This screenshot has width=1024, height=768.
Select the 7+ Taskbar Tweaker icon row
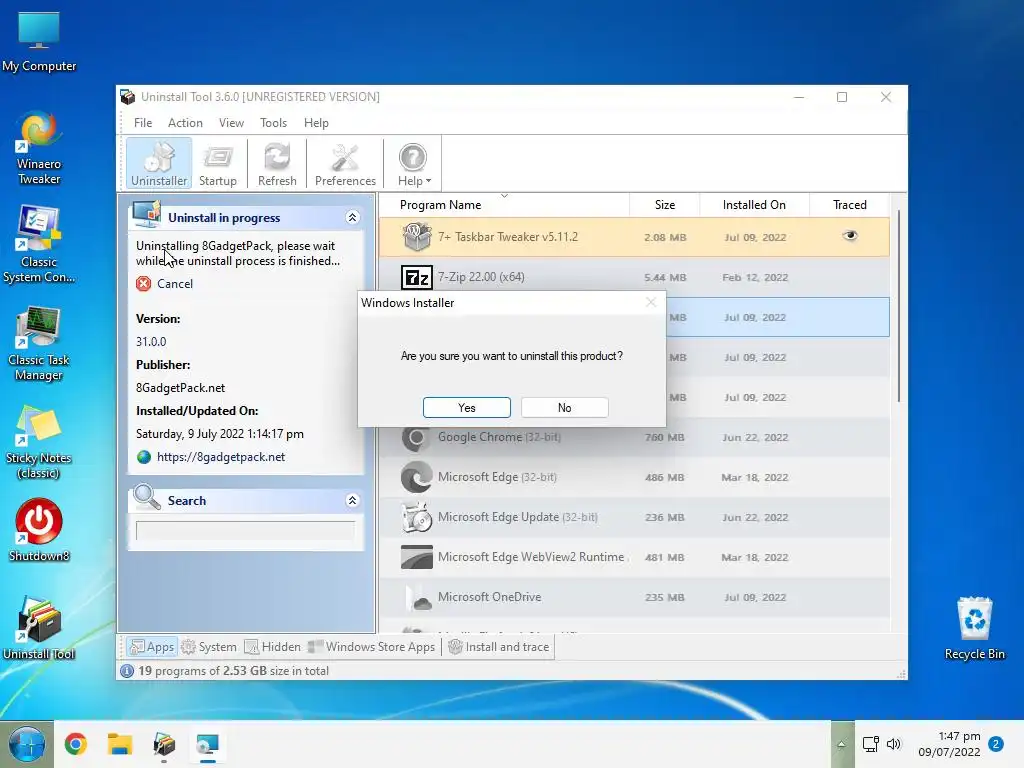click(416, 236)
